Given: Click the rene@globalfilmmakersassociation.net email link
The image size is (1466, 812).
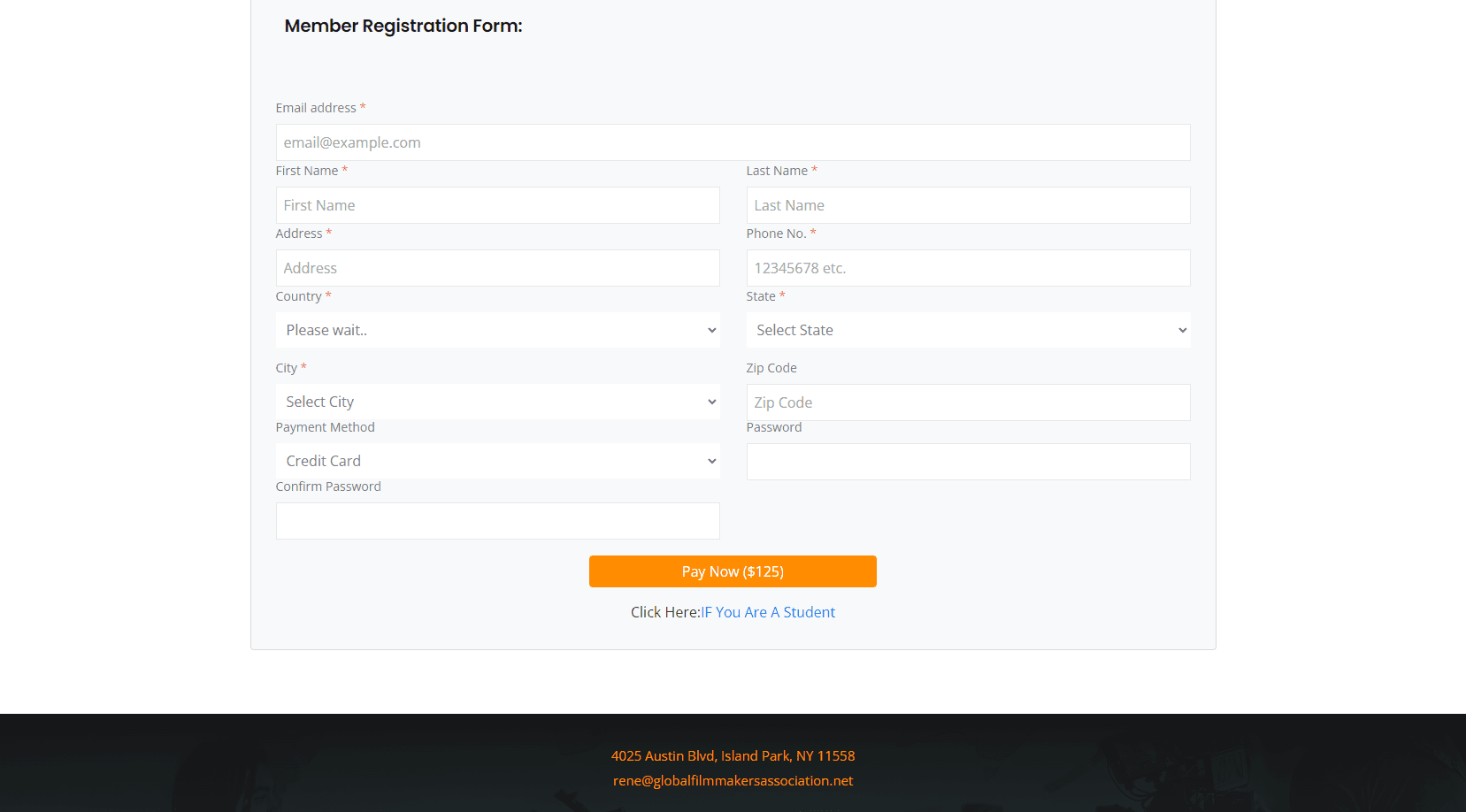Looking at the screenshot, I should tap(733, 780).
